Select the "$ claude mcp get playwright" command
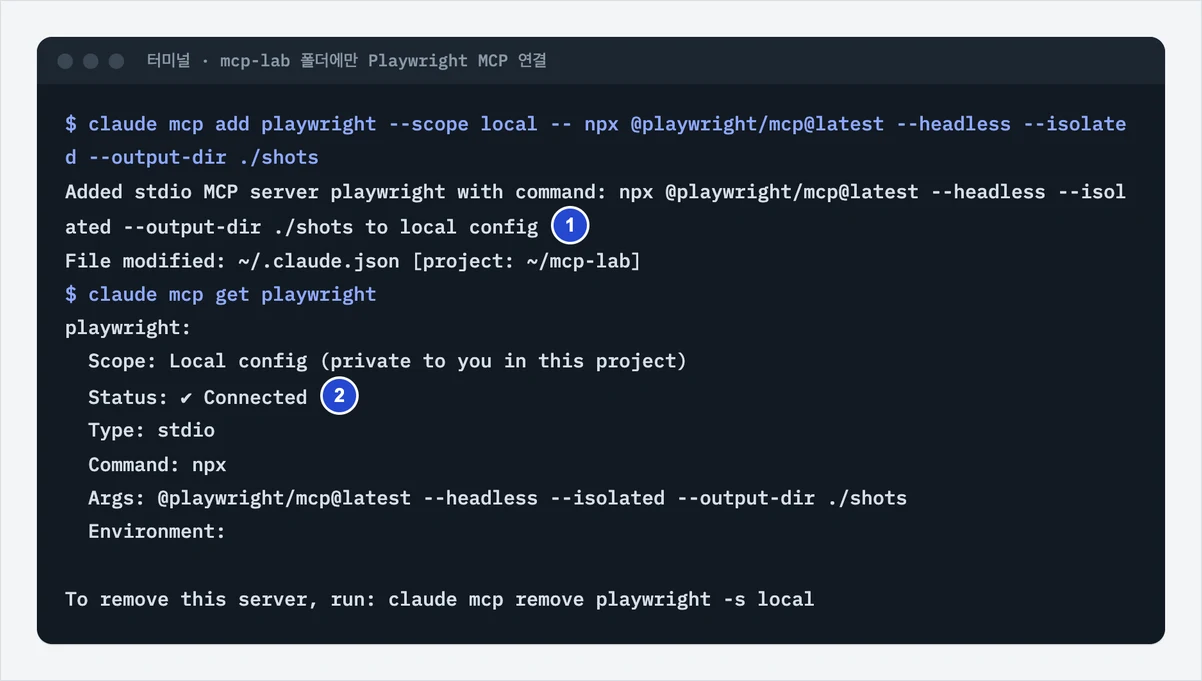The width and height of the screenshot is (1202, 681). click(221, 294)
